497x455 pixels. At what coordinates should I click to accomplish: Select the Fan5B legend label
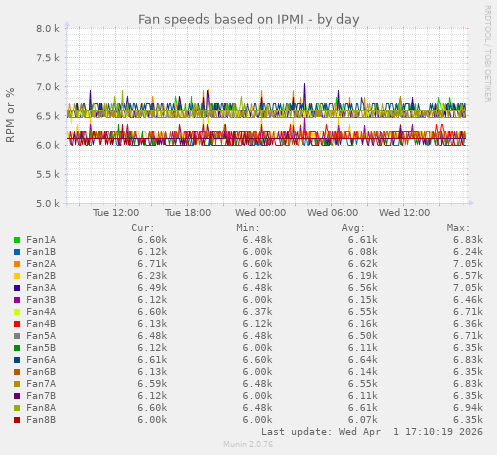point(41,348)
